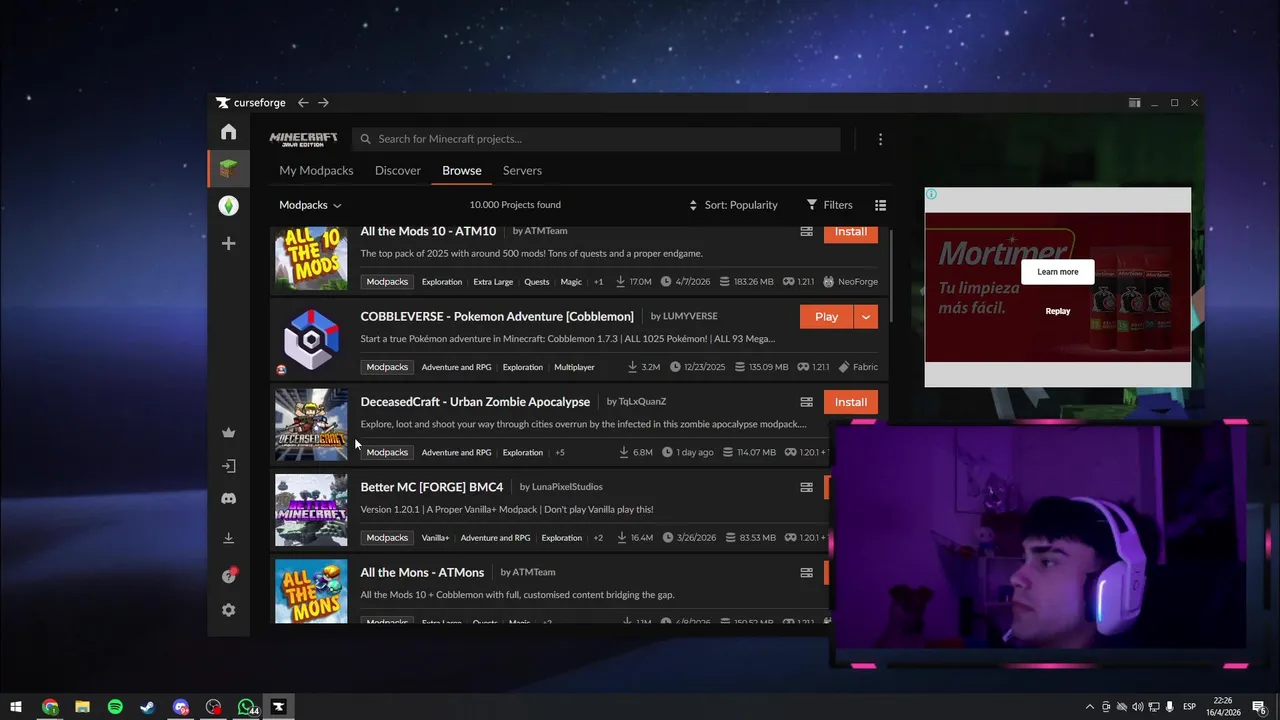
Task: Click the Minecraft Java Edition logo
Action: [x=303, y=139]
